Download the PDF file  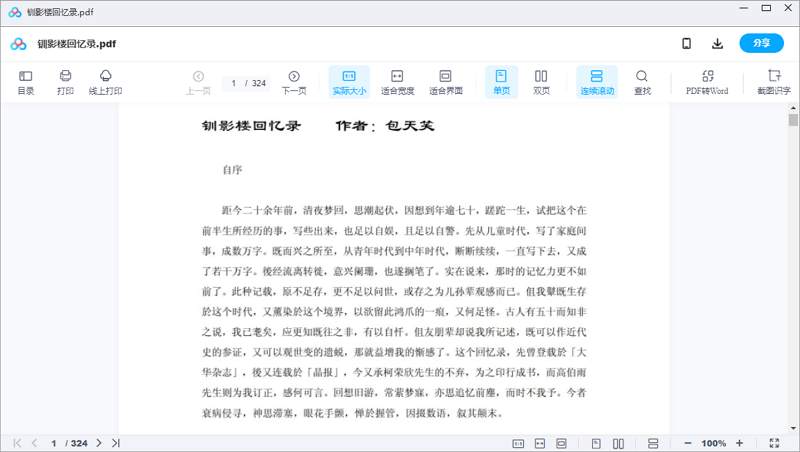717,43
